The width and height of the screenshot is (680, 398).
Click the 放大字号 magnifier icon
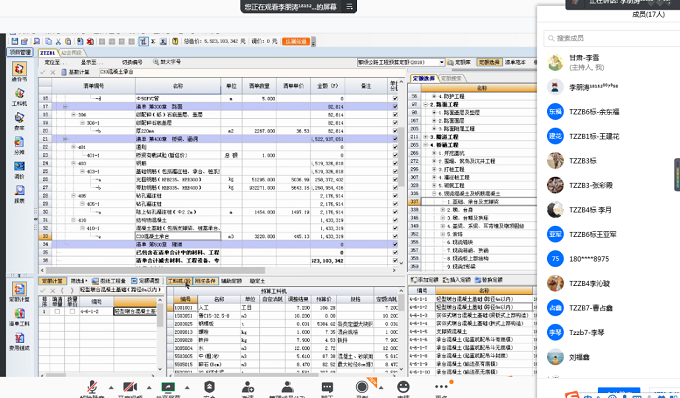156,62
